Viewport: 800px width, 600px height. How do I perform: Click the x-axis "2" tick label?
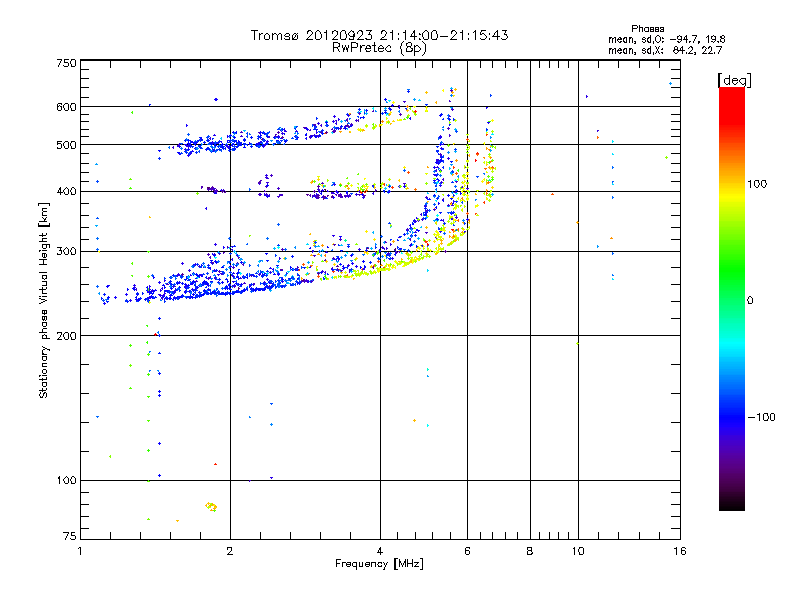point(230,551)
